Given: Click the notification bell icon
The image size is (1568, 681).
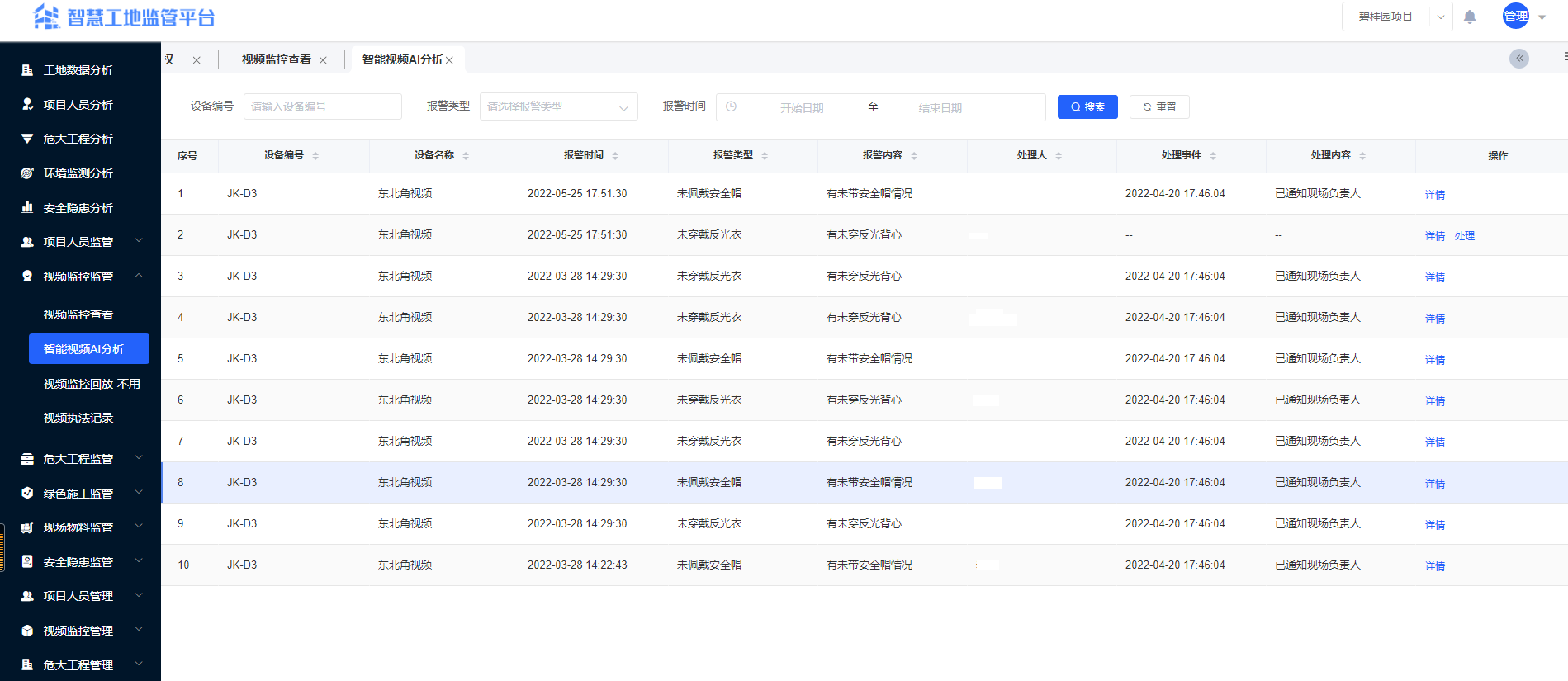Looking at the screenshot, I should click(x=1470, y=17).
